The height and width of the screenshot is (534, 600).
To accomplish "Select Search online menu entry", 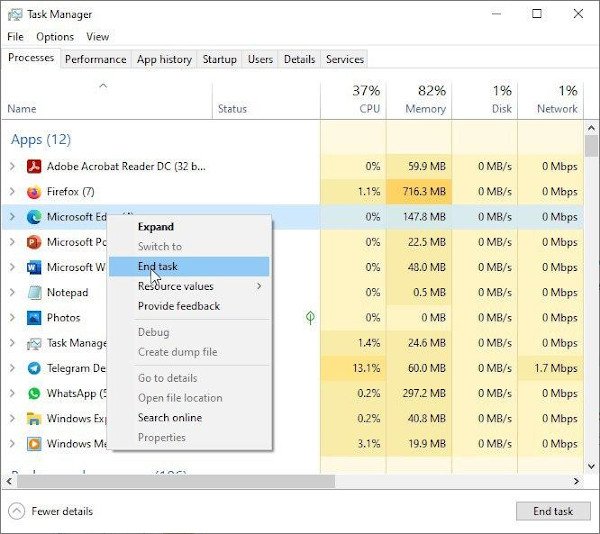I will tap(189, 417).
